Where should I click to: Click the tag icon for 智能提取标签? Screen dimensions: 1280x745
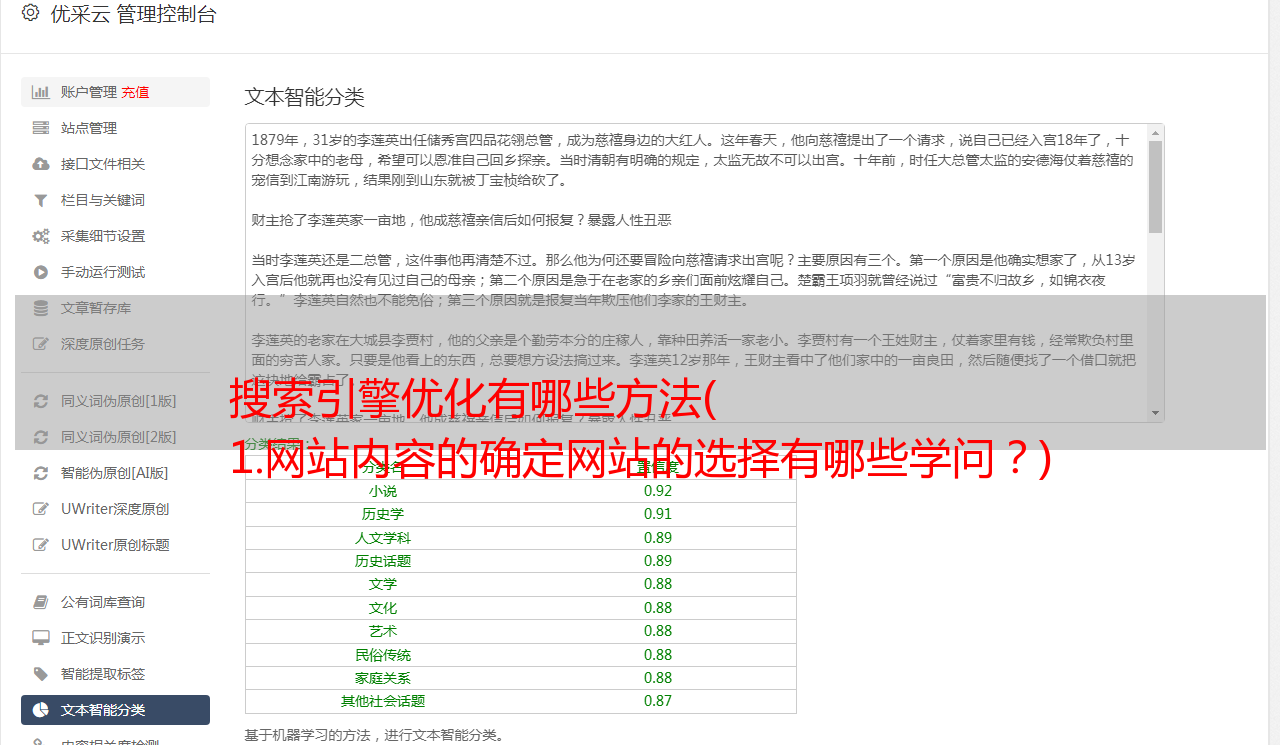(41, 674)
